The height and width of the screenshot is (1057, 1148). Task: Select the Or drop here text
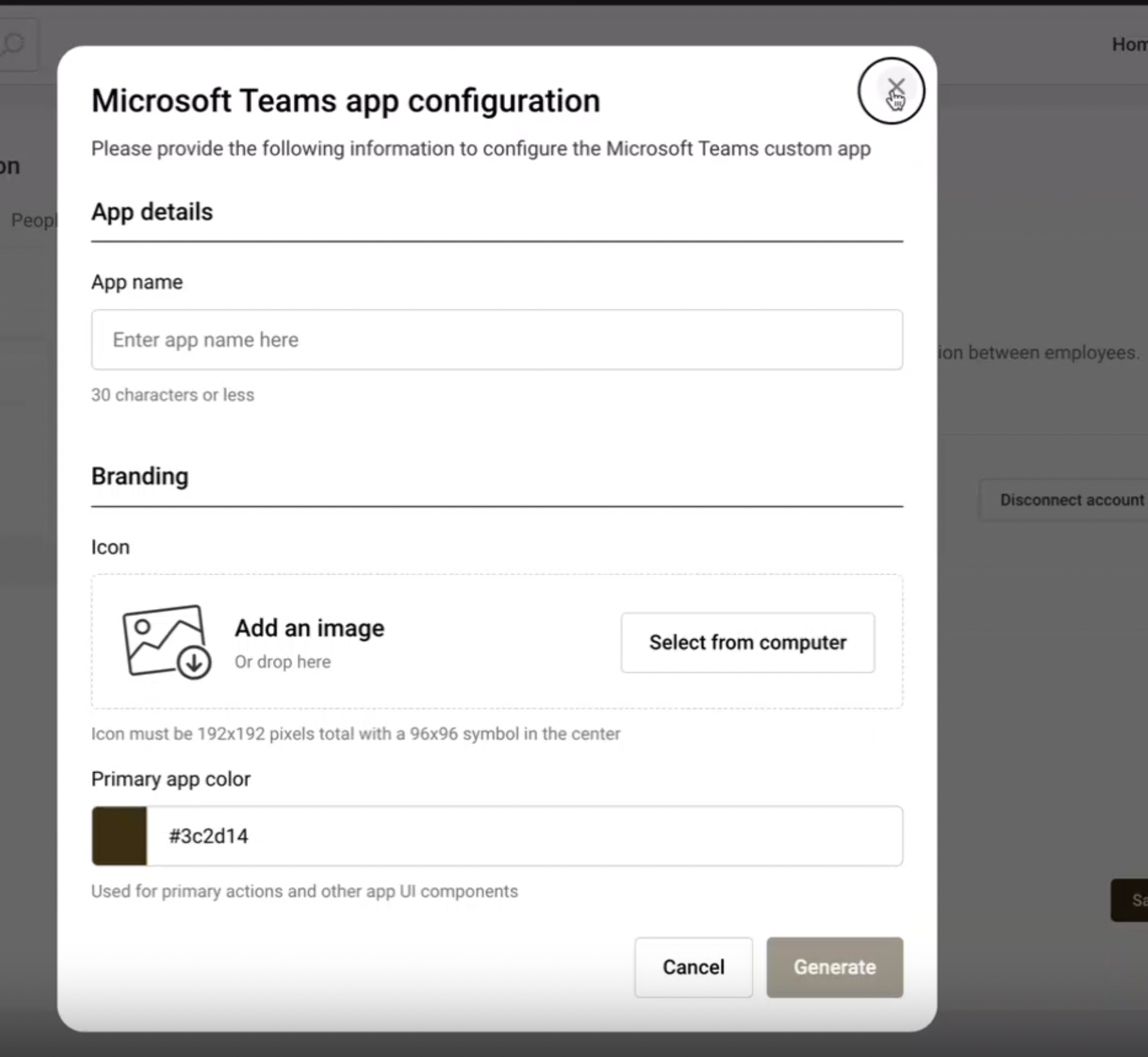pos(283,662)
